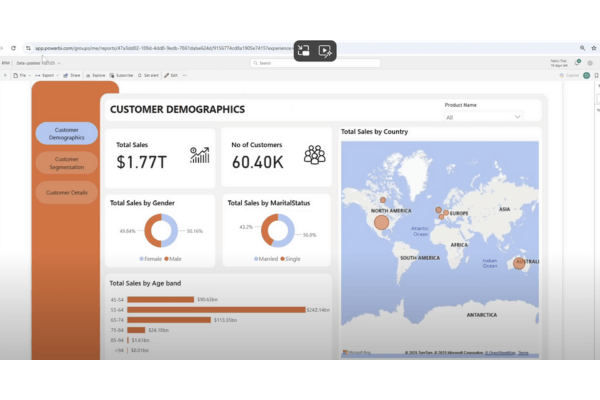Click the Share button in the toolbar
This screenshot has width=600, height=400.
point(72,75)
